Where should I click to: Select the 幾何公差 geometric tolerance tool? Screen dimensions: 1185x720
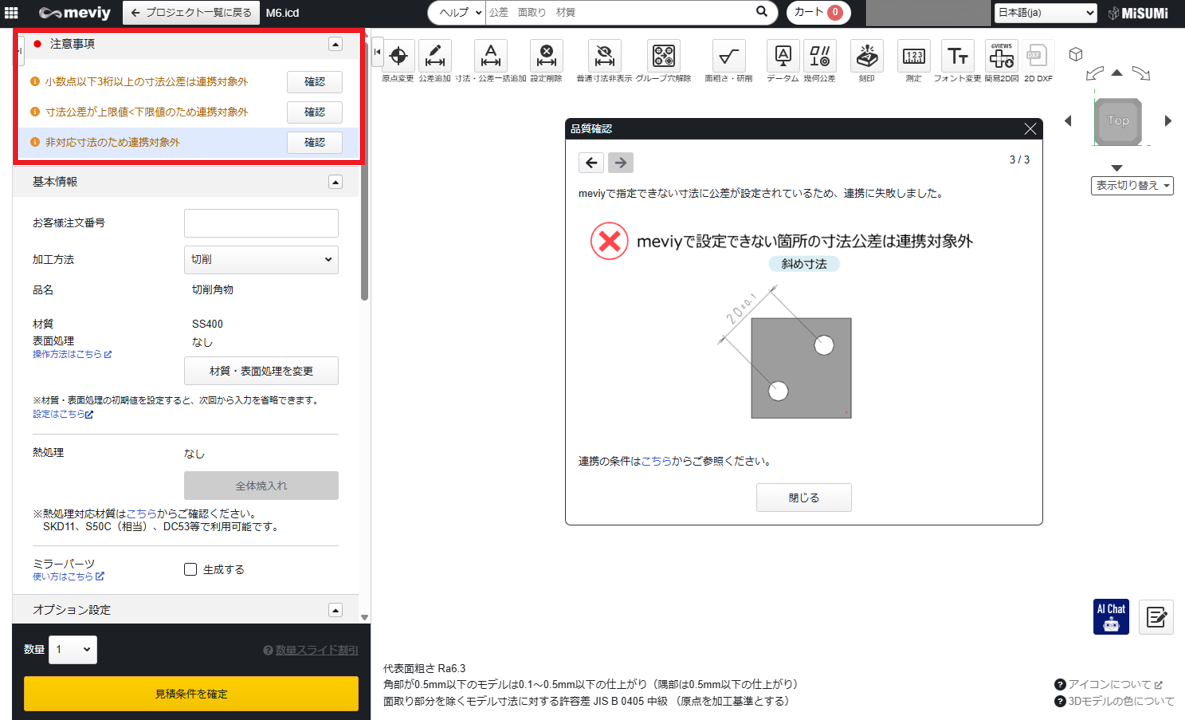coord(820,57)
